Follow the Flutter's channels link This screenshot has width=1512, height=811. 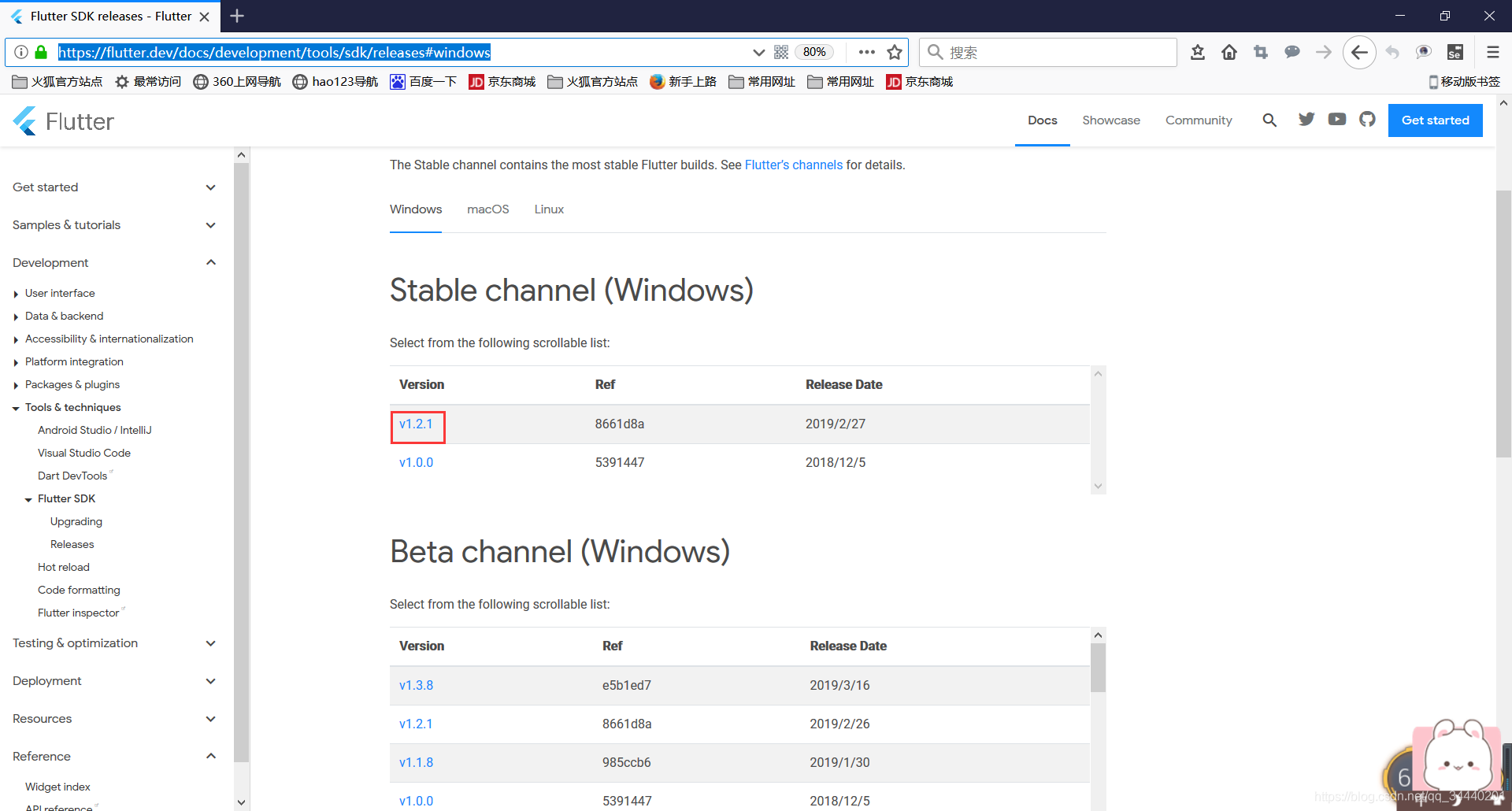(x=794, y=165)
